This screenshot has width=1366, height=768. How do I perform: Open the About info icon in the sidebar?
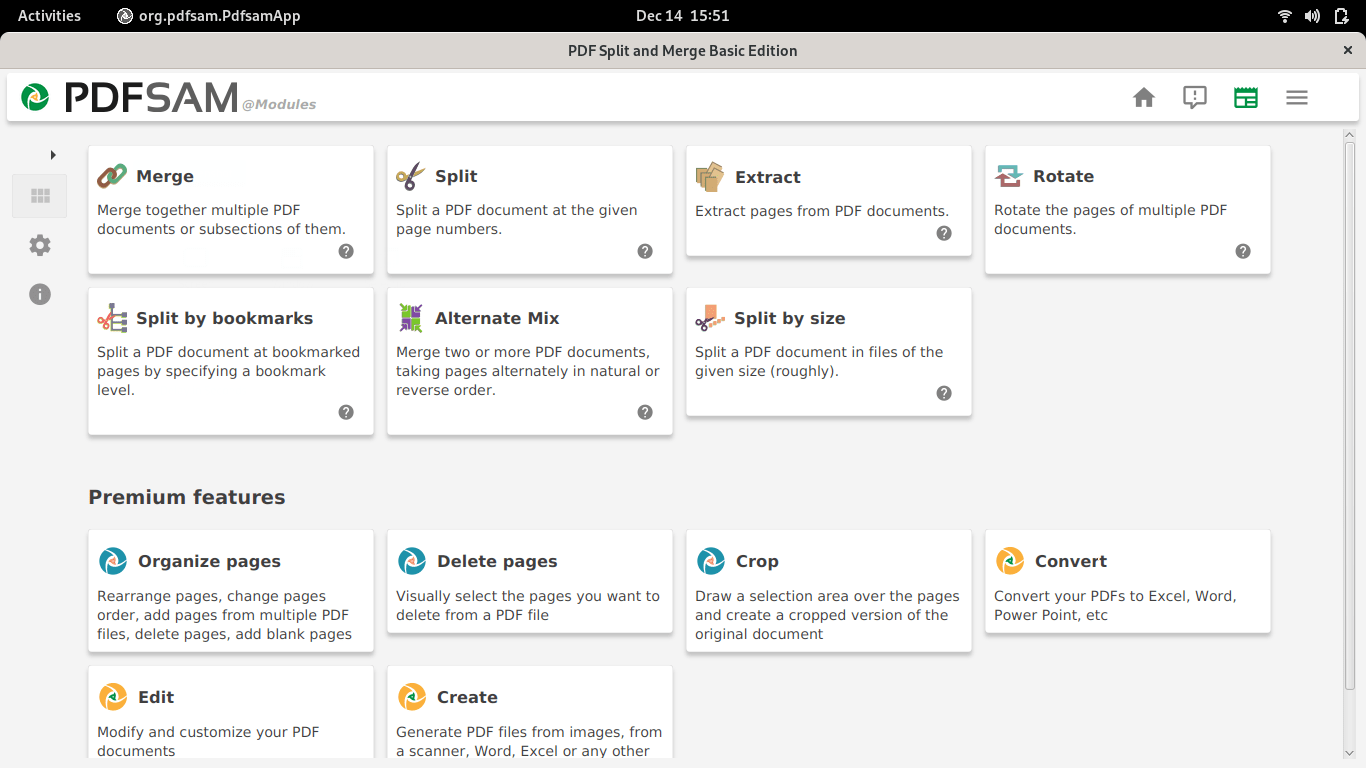(40, 294)
